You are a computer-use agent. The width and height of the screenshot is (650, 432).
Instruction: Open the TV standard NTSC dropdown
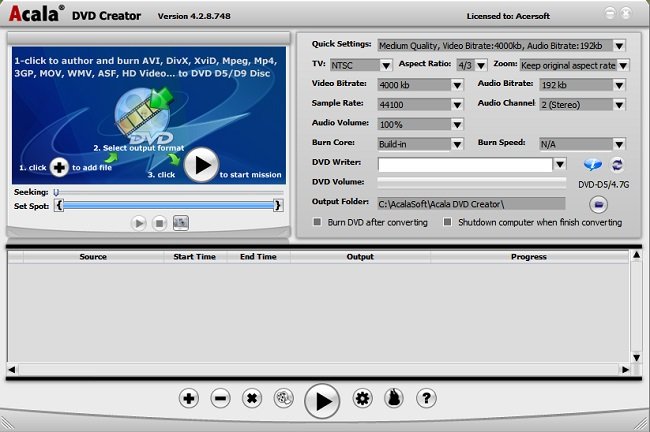tap(386, 66)
